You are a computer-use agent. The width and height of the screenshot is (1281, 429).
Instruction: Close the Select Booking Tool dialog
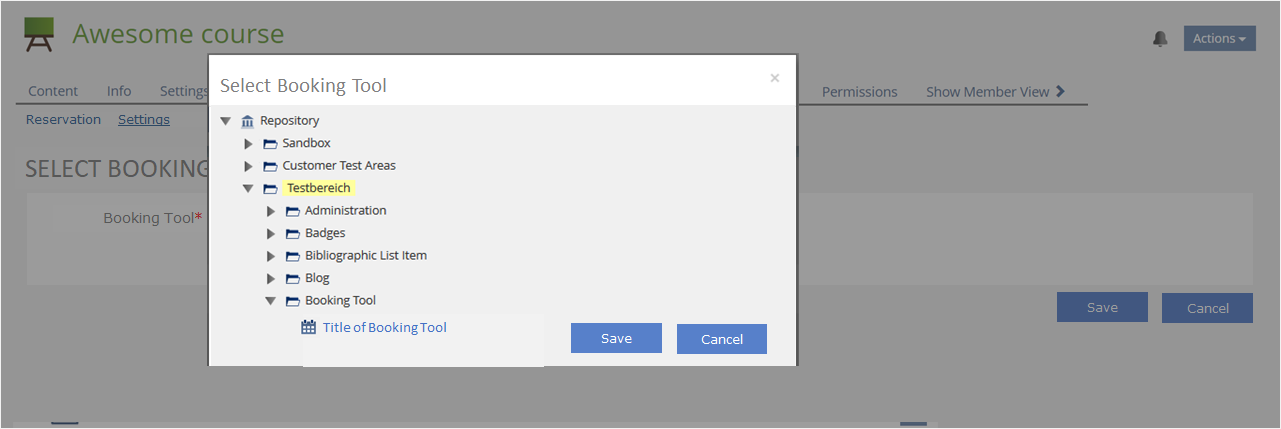tap(774, 78)
